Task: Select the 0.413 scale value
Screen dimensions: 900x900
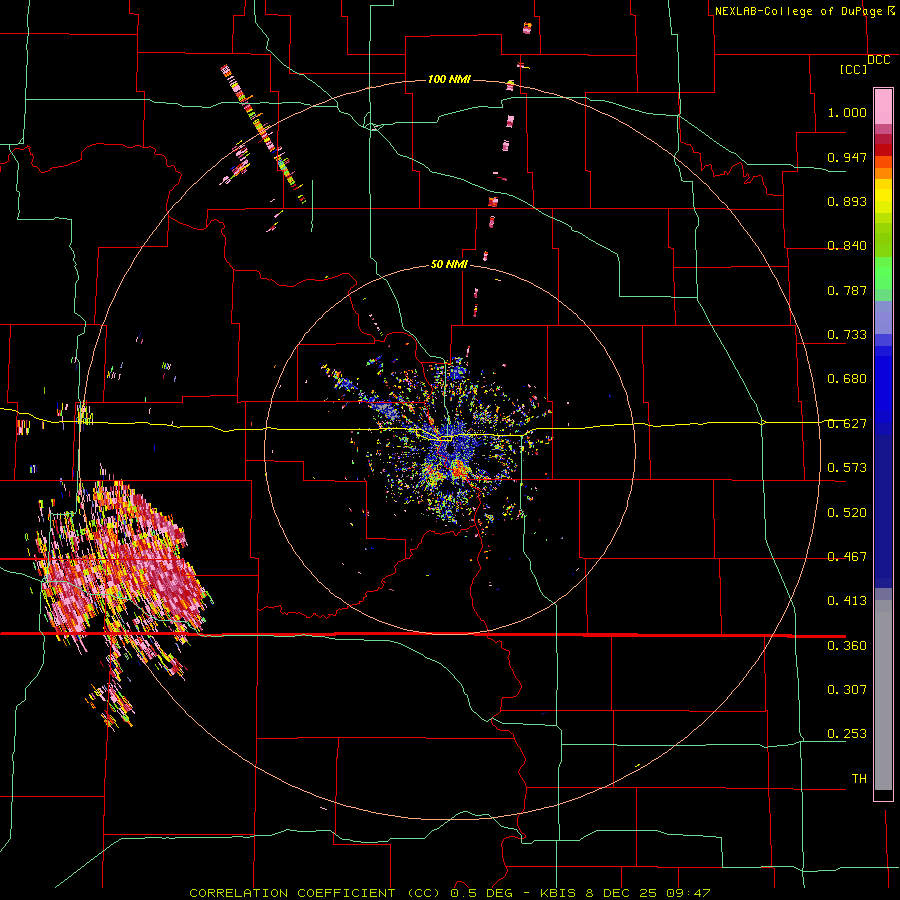Action: point(847,601)
